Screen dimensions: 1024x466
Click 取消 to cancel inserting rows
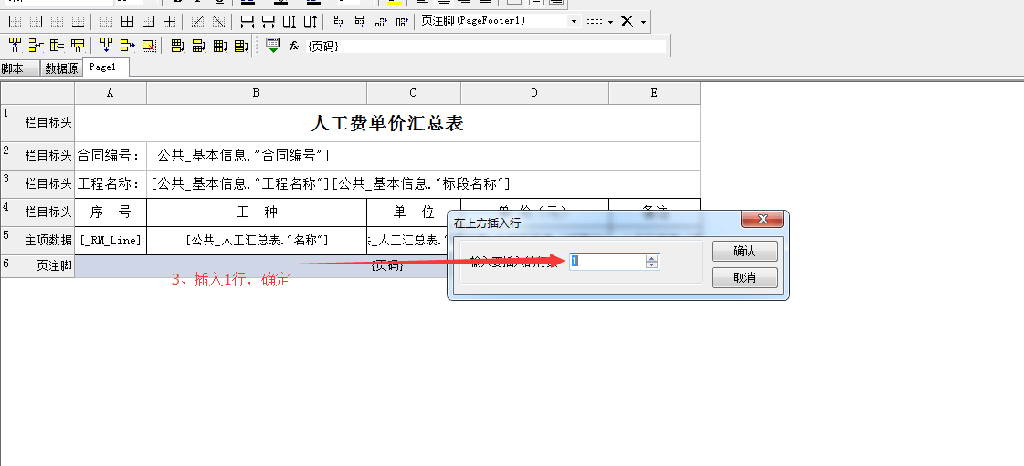click(744, 277)
